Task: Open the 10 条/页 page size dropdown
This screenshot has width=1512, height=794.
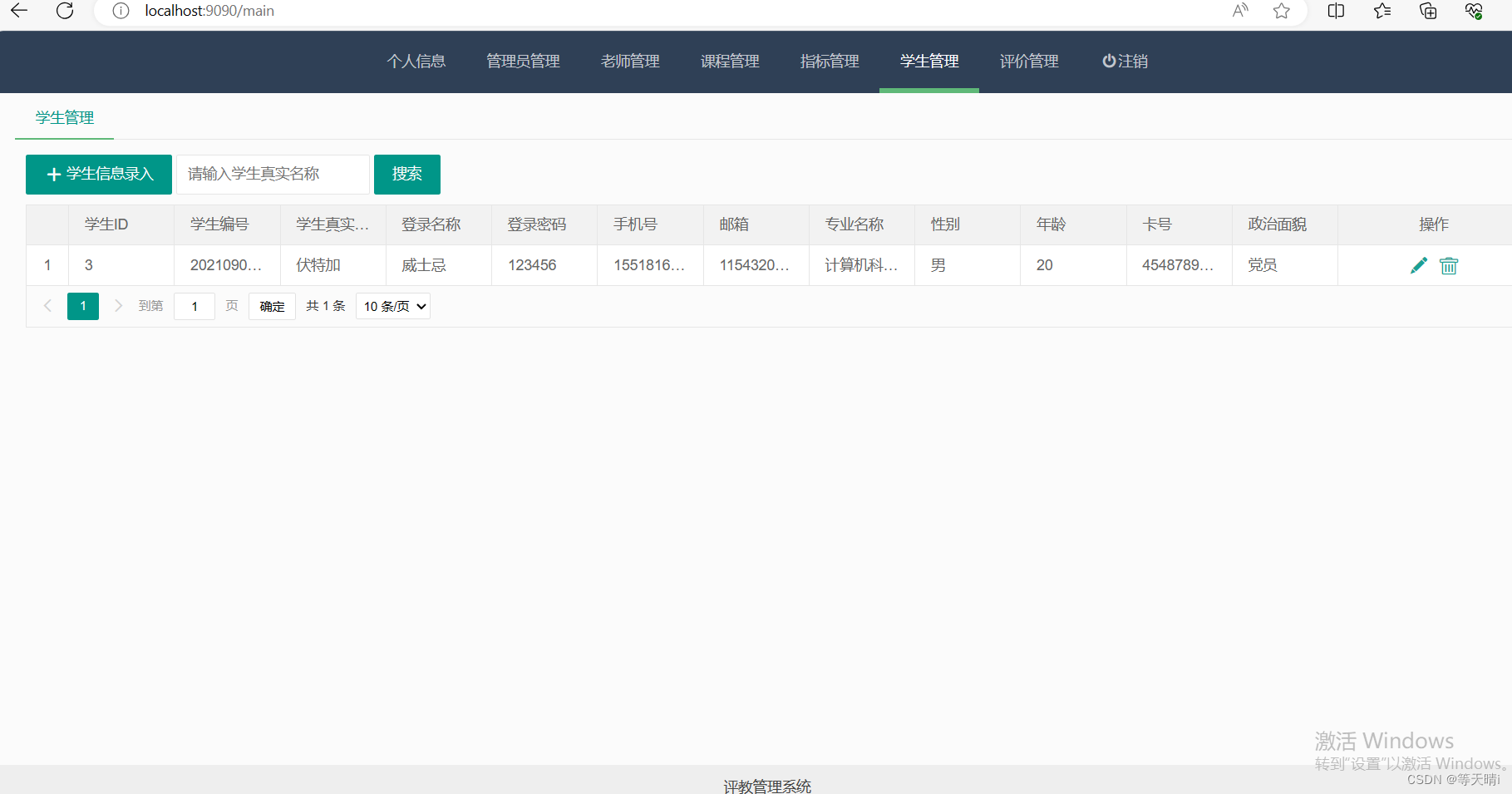Action: (x=392, y=306)
